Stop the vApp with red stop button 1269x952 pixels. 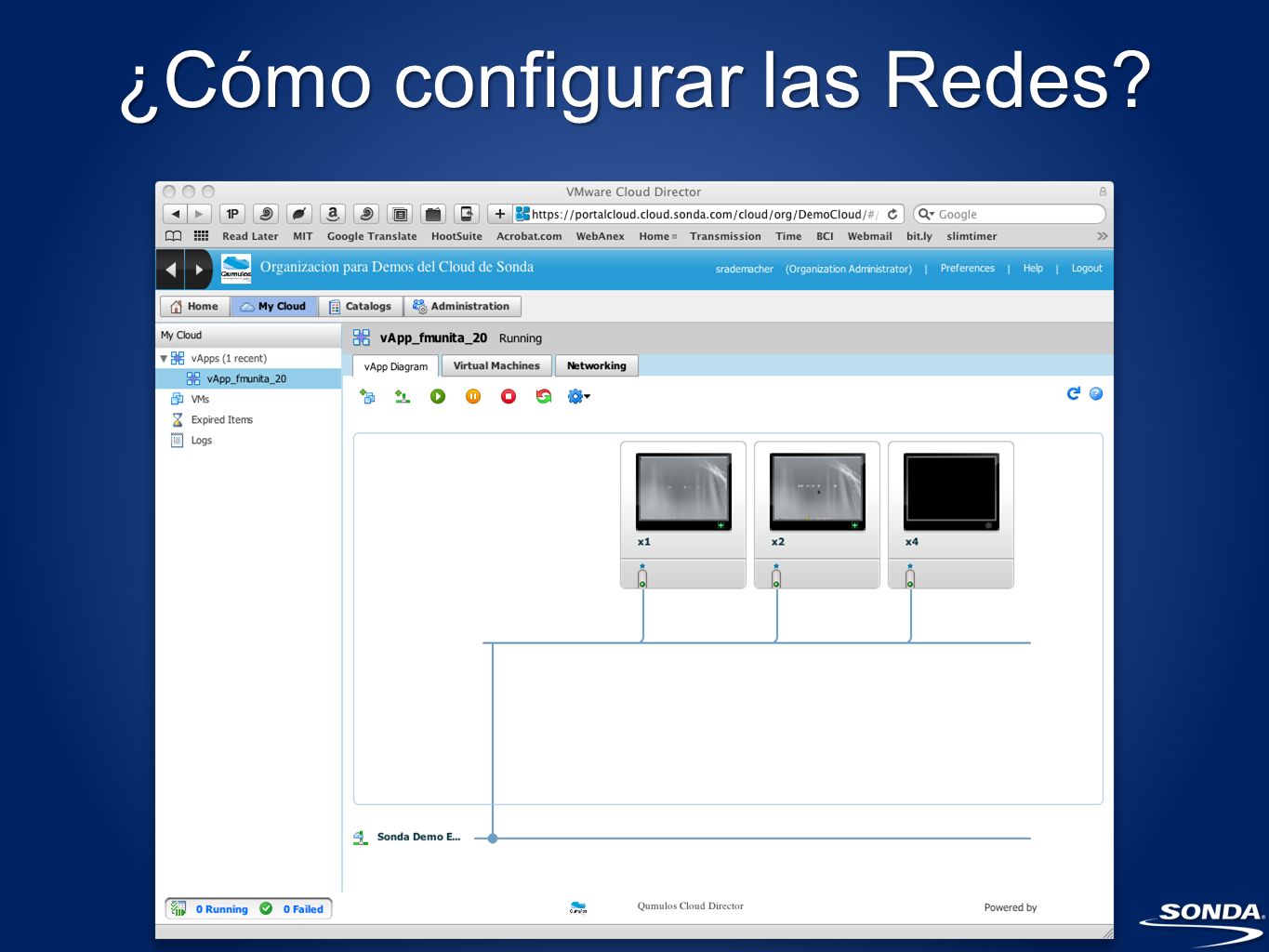(509, 396)
